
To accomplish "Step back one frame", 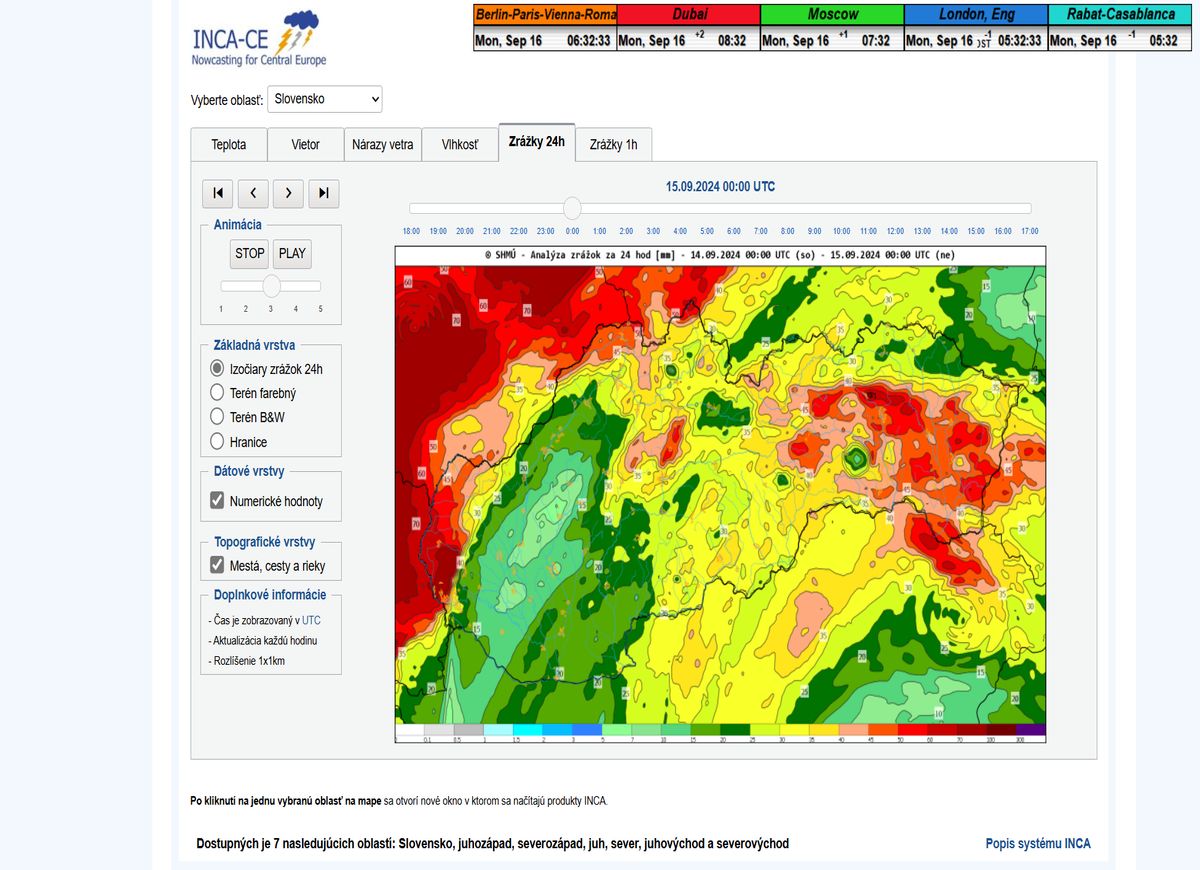I will [253, 193].
